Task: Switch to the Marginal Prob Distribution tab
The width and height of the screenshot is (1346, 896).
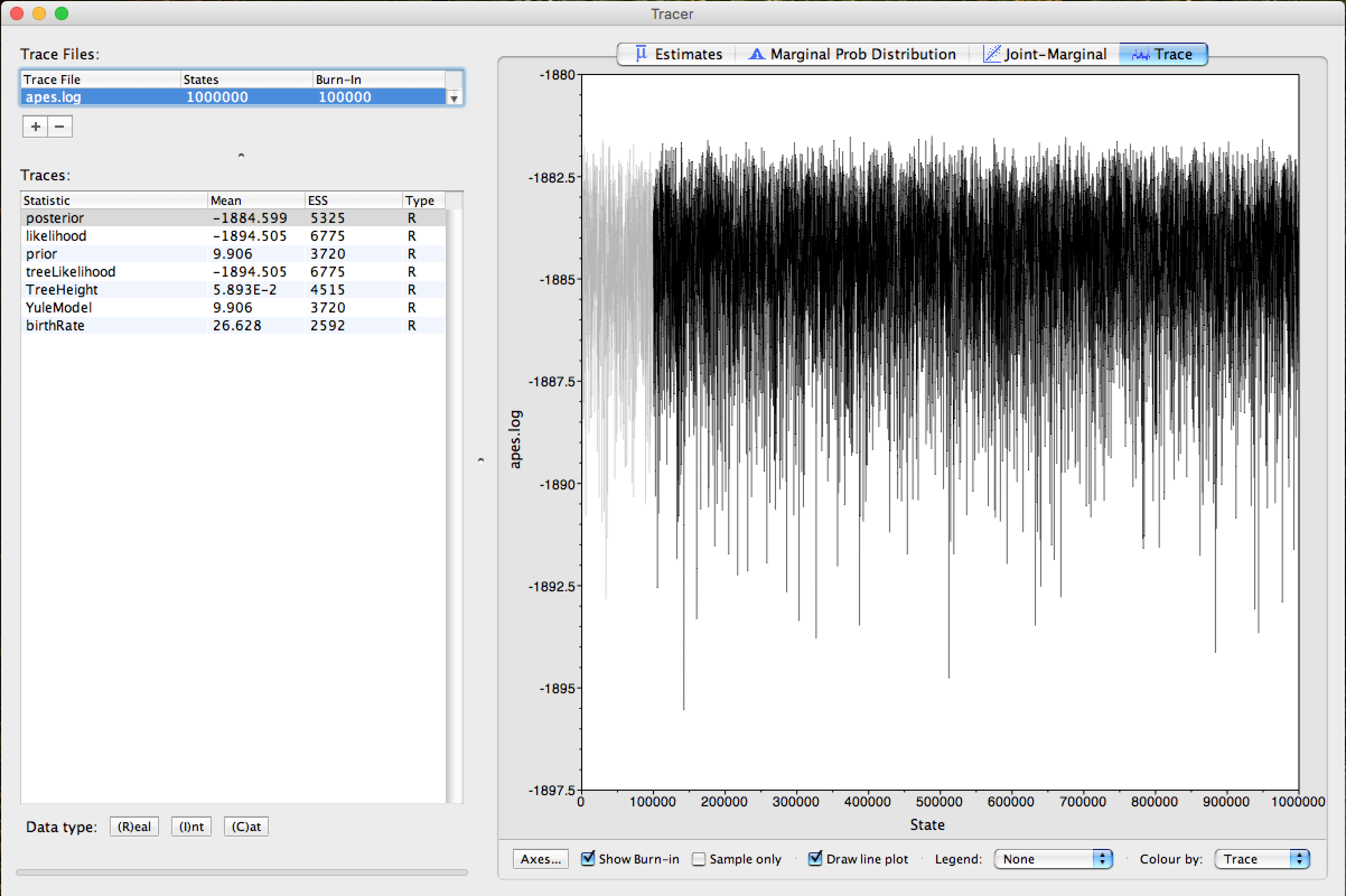Action: click(862, 54)
